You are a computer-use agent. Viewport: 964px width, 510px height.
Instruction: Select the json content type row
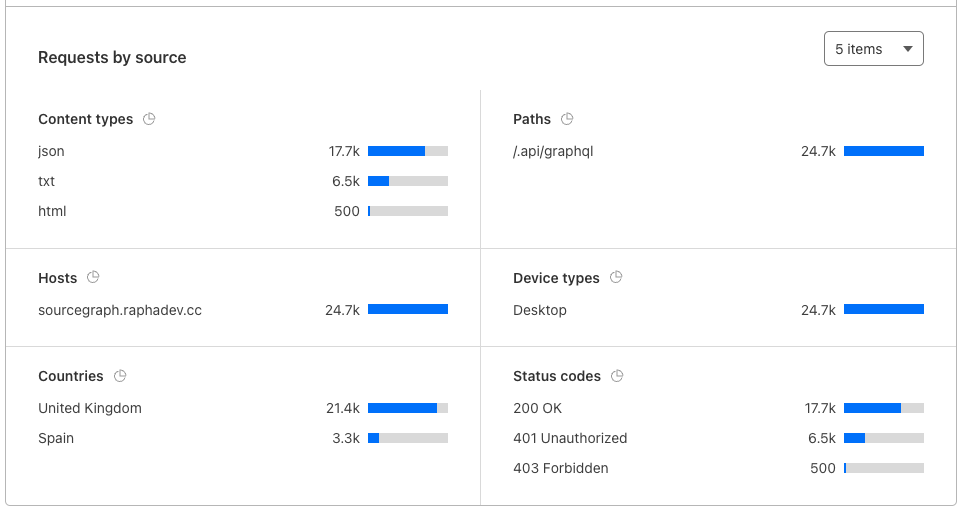[51, 151]
